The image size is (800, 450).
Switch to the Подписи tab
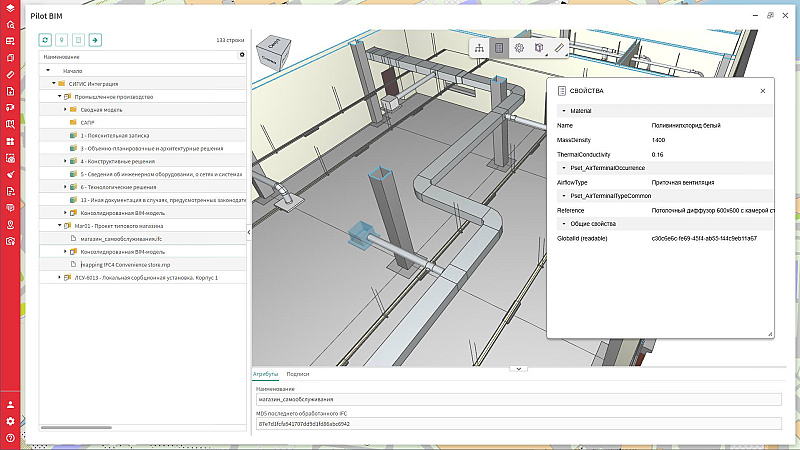tap(297, 373)
